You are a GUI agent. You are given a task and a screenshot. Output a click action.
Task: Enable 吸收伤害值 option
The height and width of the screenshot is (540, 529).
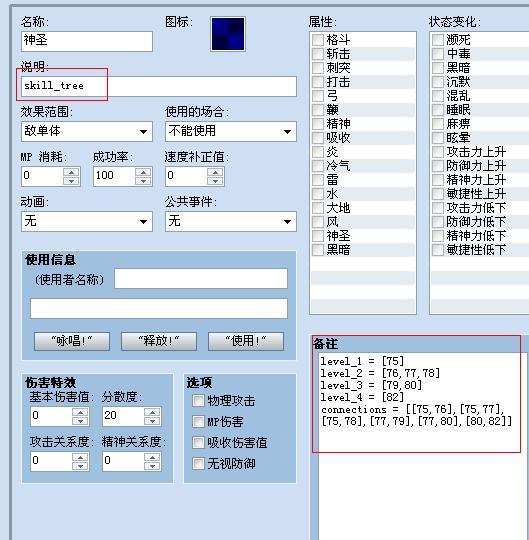point(198,443)
